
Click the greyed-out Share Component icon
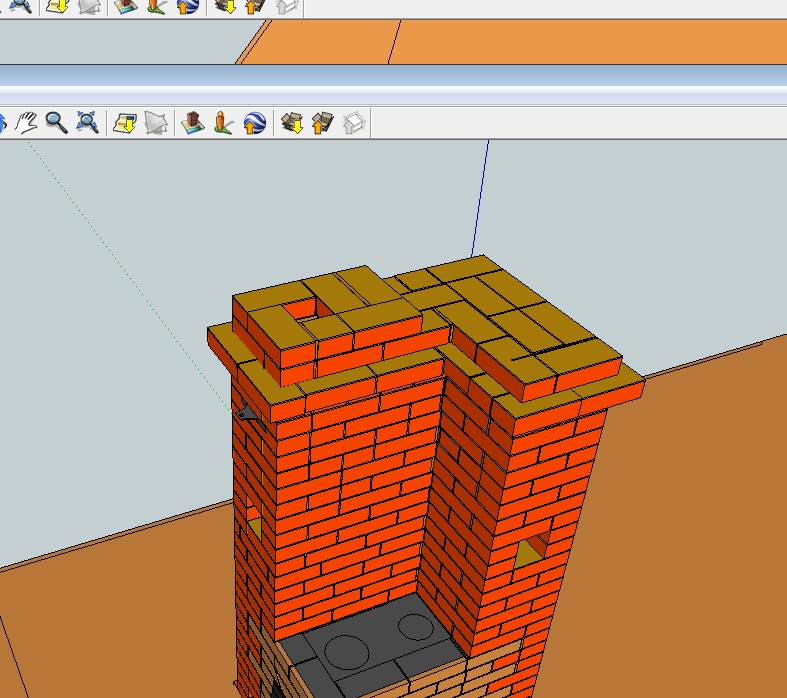pyautogui.click(x=354, y=123)
